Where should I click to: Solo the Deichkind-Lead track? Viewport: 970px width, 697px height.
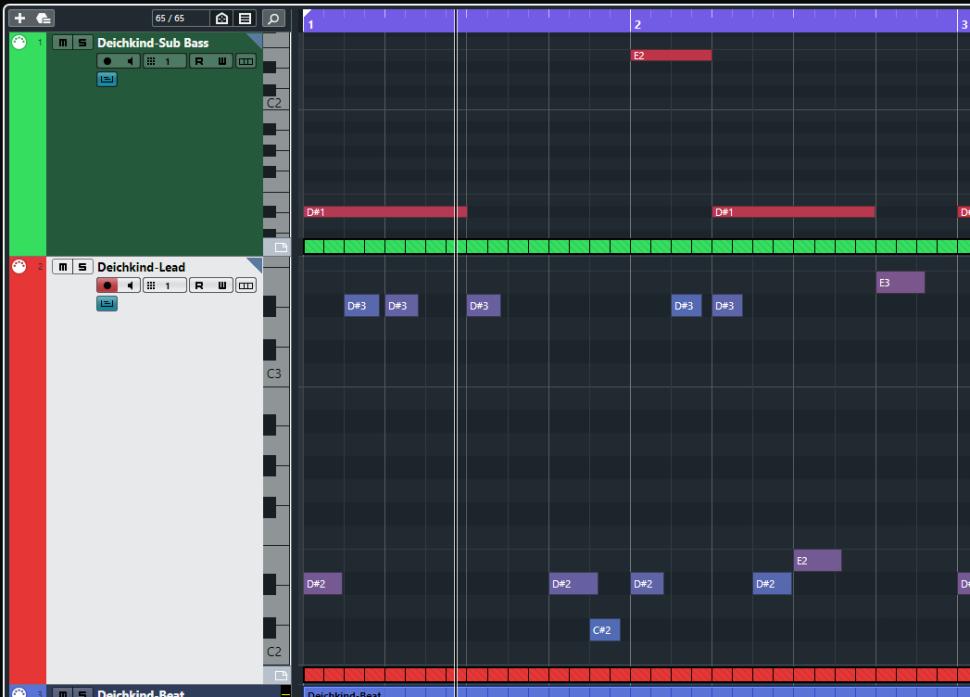82,267
